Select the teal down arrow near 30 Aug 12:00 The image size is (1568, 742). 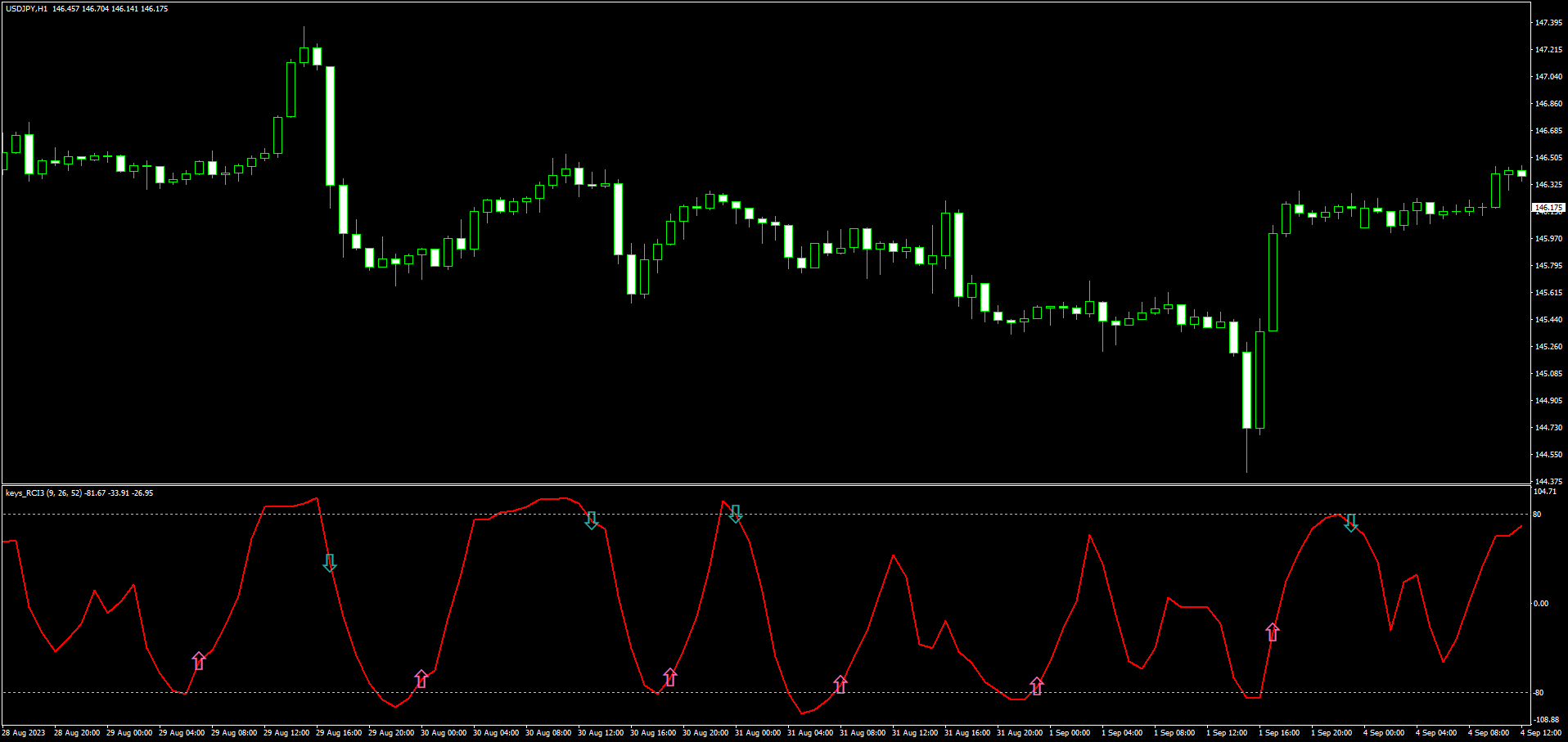coord(592,520)
